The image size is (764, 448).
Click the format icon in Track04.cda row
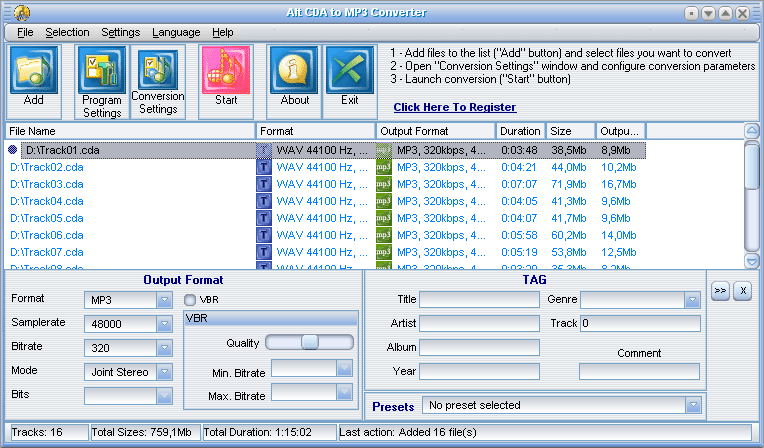(264, 201)
